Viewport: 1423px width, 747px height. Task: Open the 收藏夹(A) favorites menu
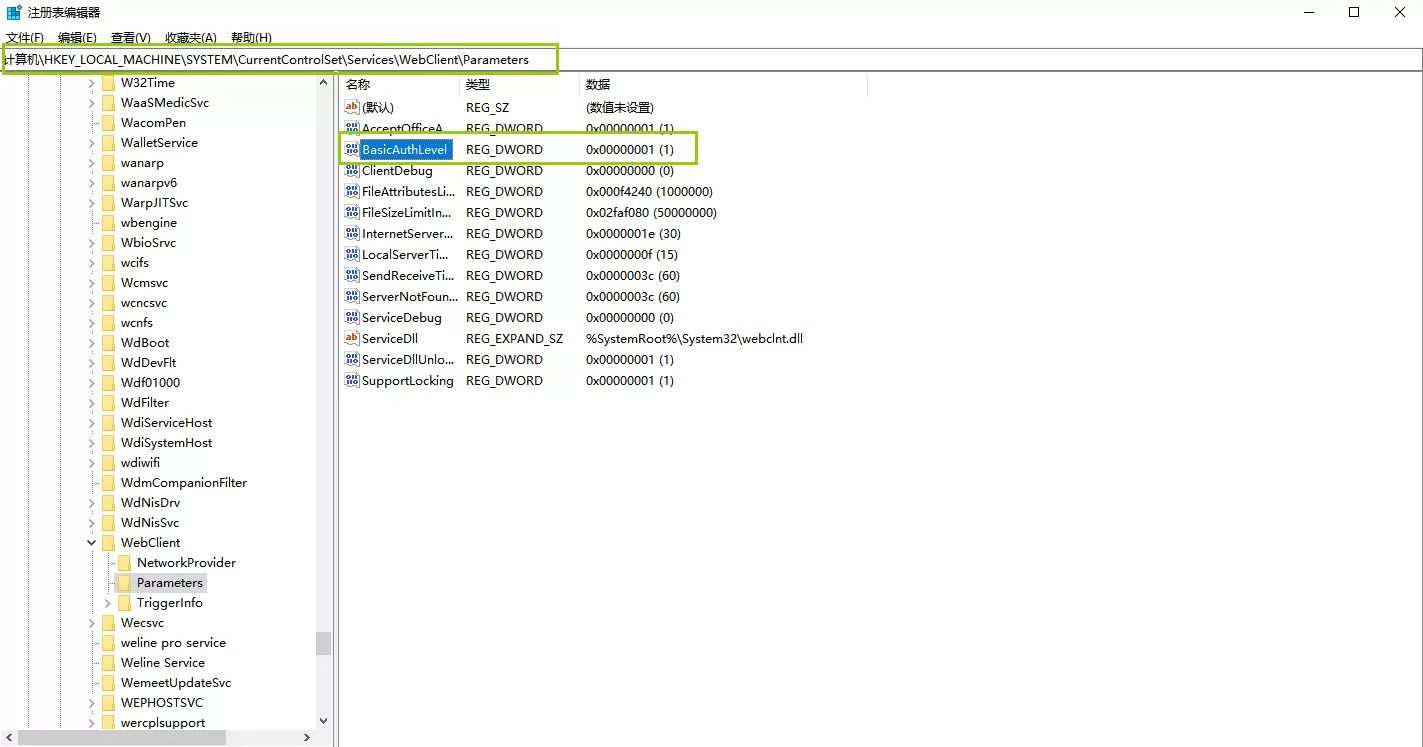point(190,38)
